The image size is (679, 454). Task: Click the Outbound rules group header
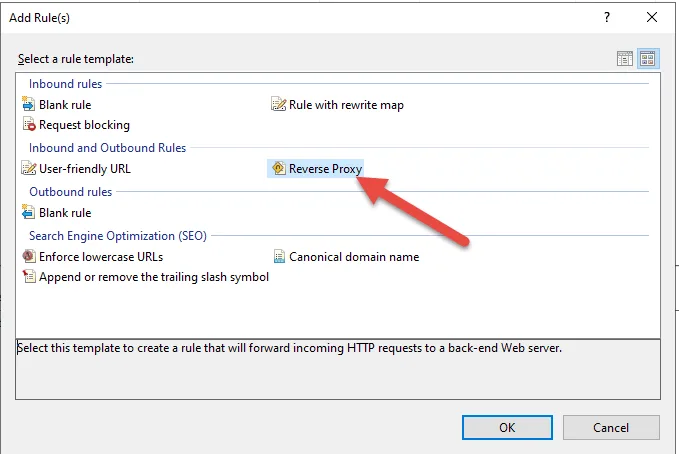tap(70, 191)
